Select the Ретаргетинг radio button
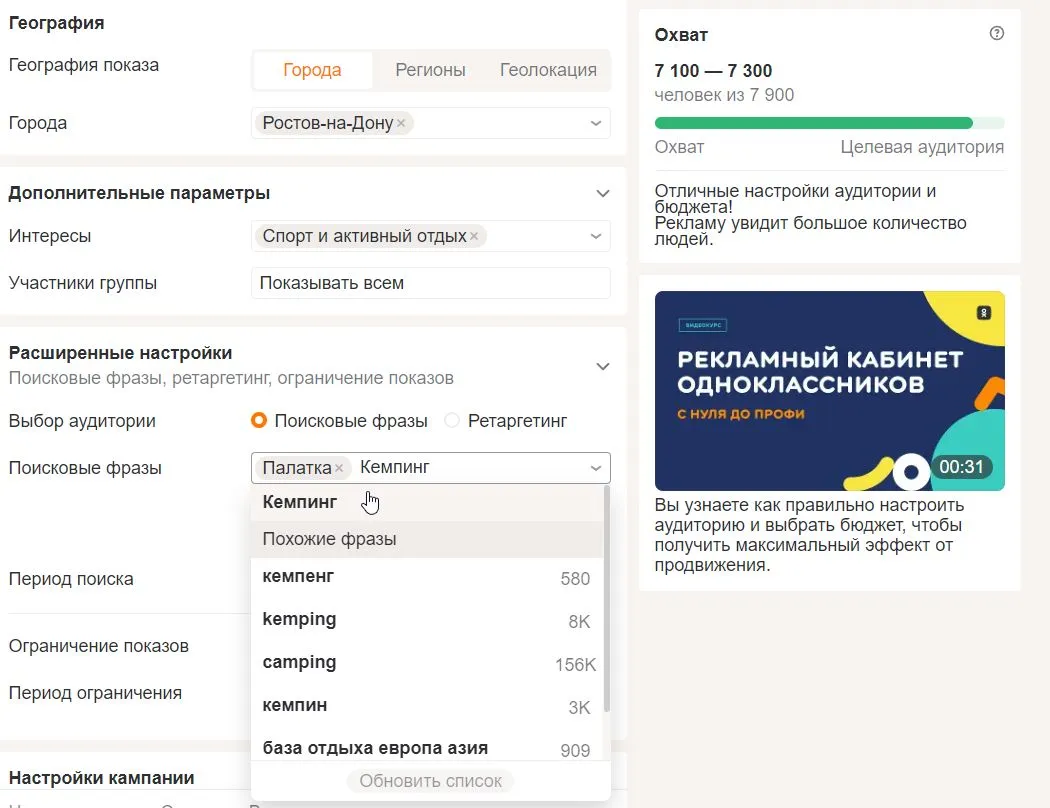 point(452,421)
